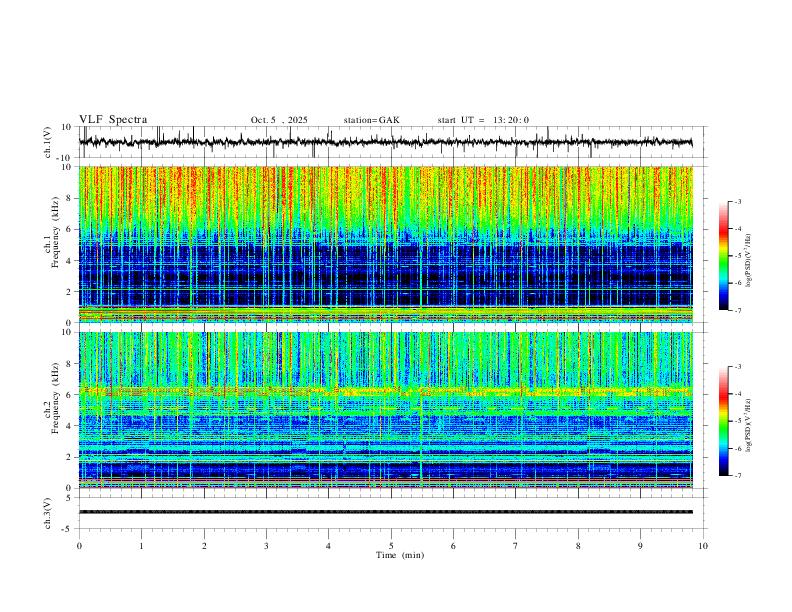Click time axis tick label '1'
Screen dimensions: 792x612
pos(141,546)
